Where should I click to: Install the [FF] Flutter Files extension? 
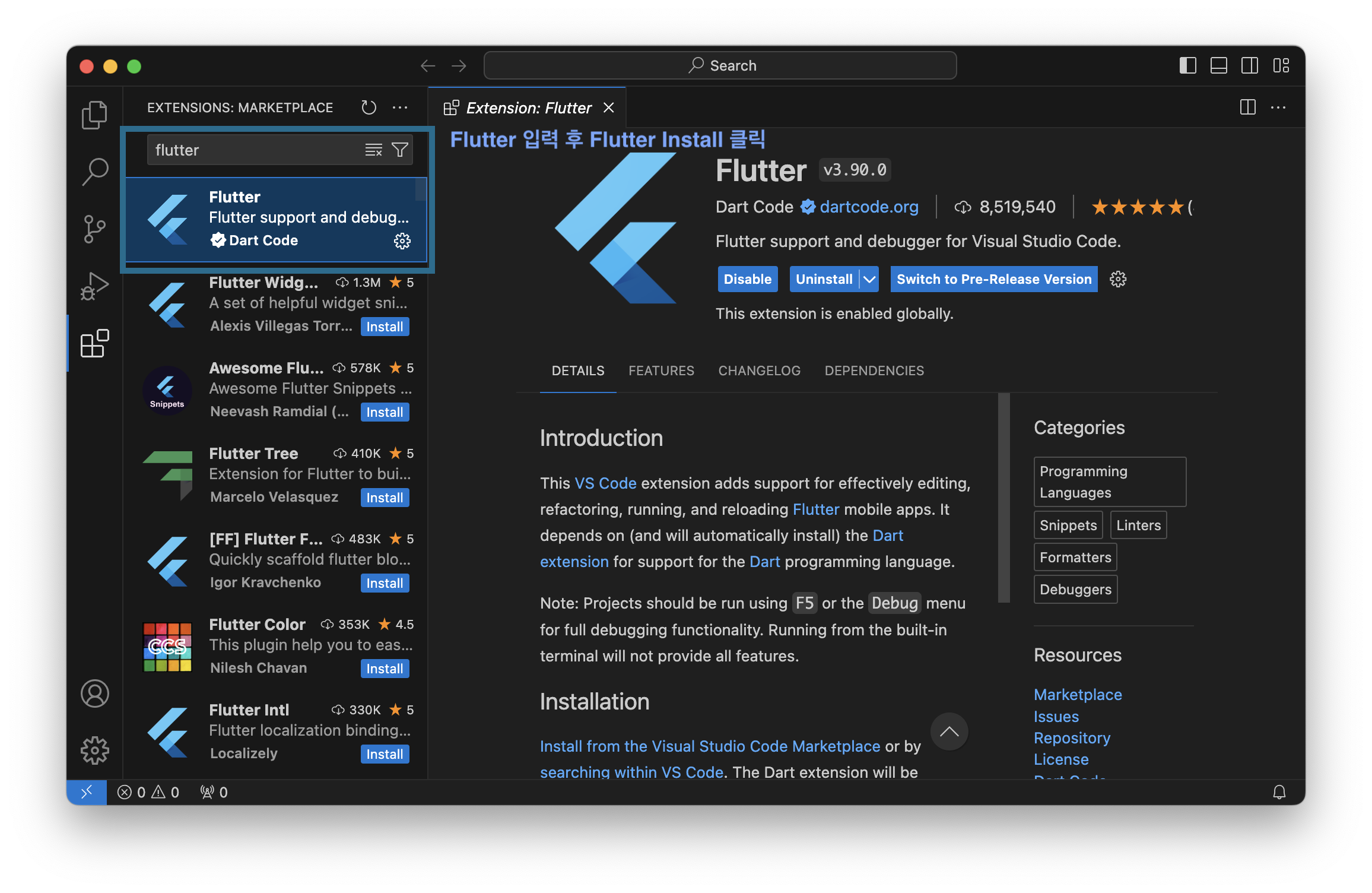(385, 583)
